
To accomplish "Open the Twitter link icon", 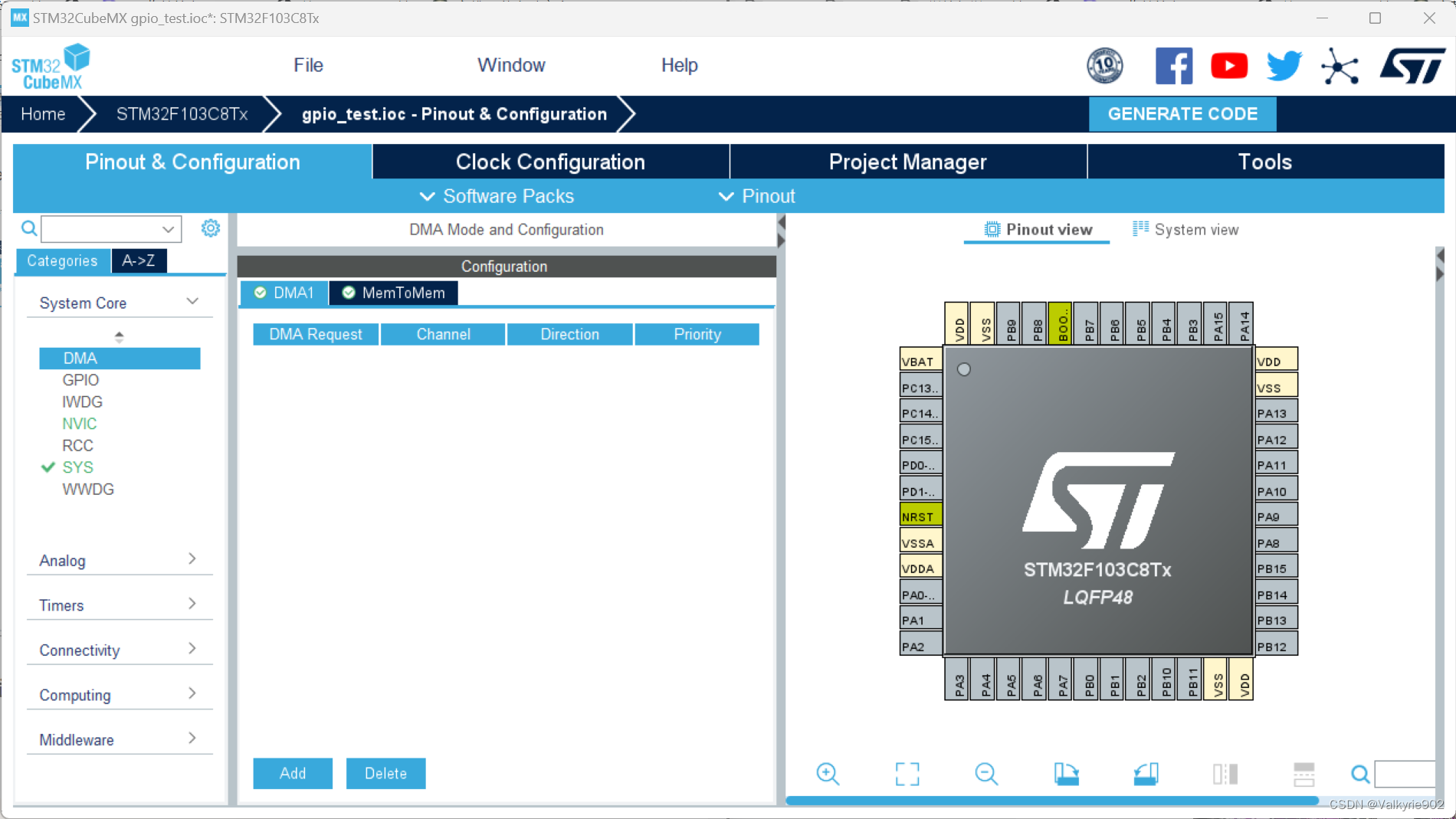I will pyautogui.click(x=1283, y=65).
